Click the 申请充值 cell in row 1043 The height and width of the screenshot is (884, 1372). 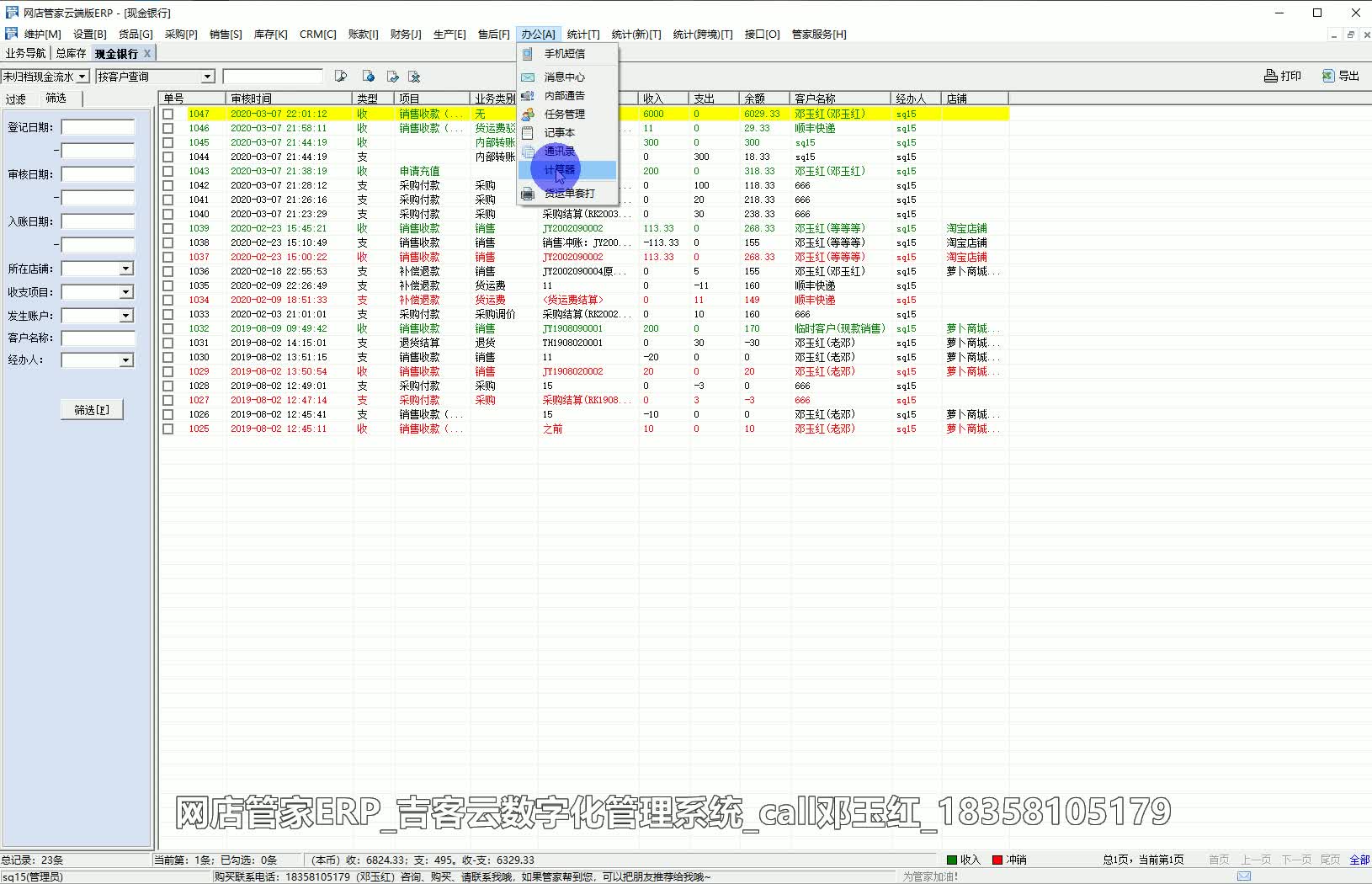click(x=419, y=171)
